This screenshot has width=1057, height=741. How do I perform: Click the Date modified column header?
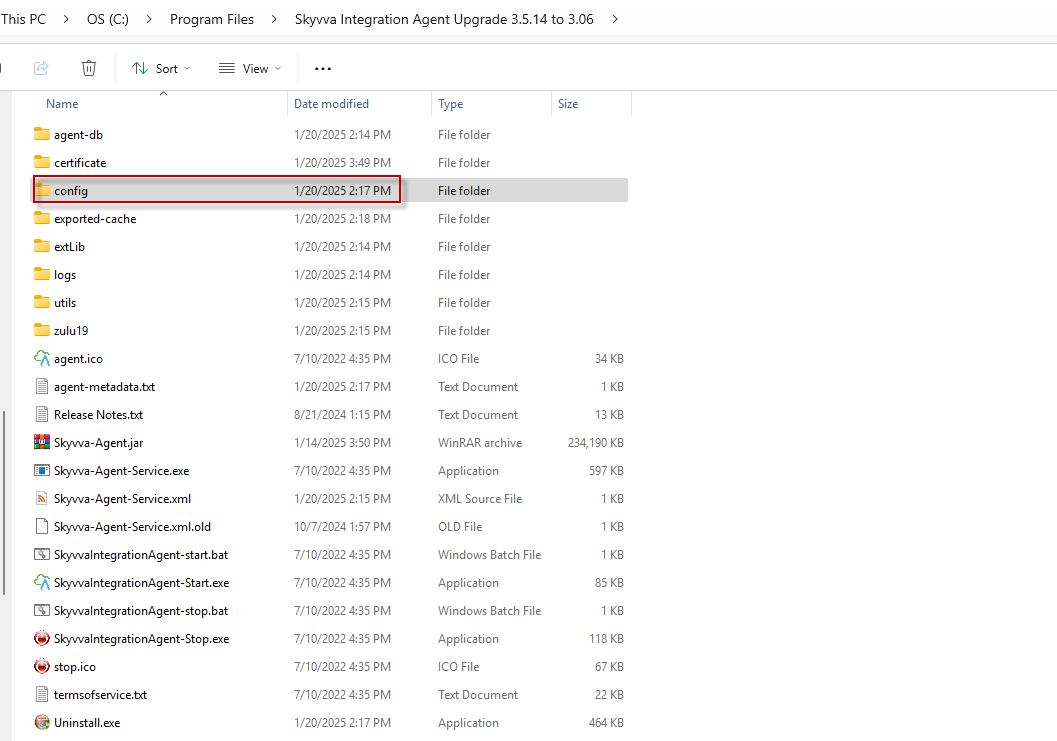coord(331,104)
